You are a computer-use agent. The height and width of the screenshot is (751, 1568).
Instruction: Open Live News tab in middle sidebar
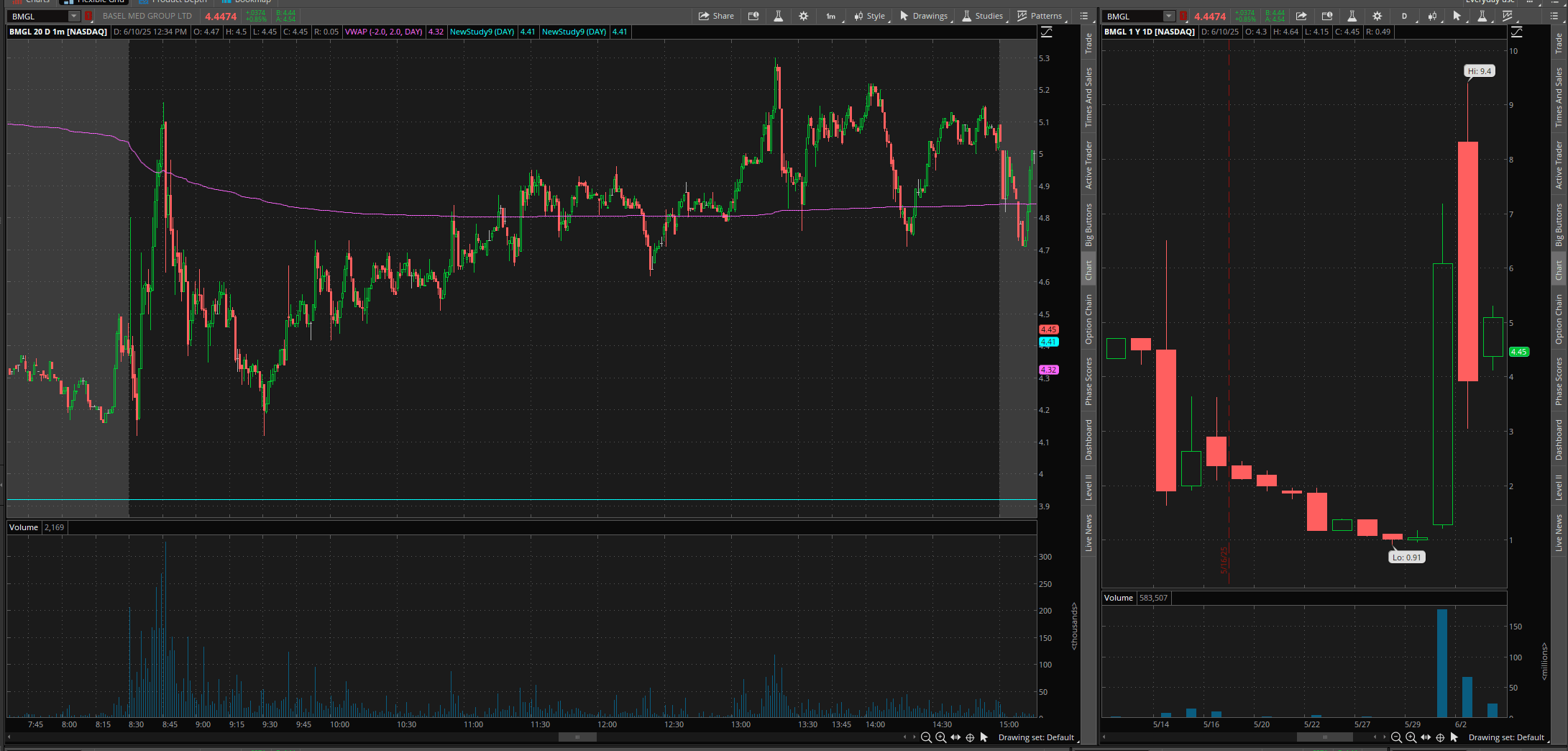click(1088, 532)
